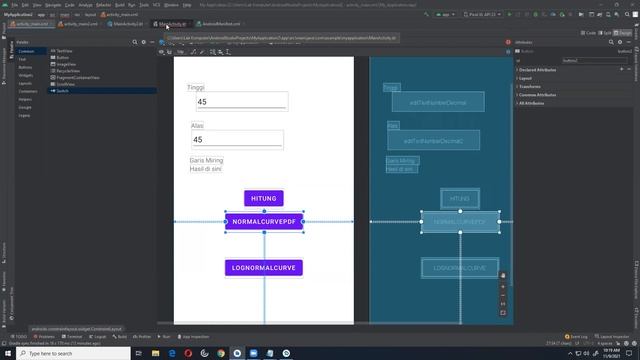Open the Refactor menu
Viewport: 640px width, 360px height.
click(x=103, y=5)
